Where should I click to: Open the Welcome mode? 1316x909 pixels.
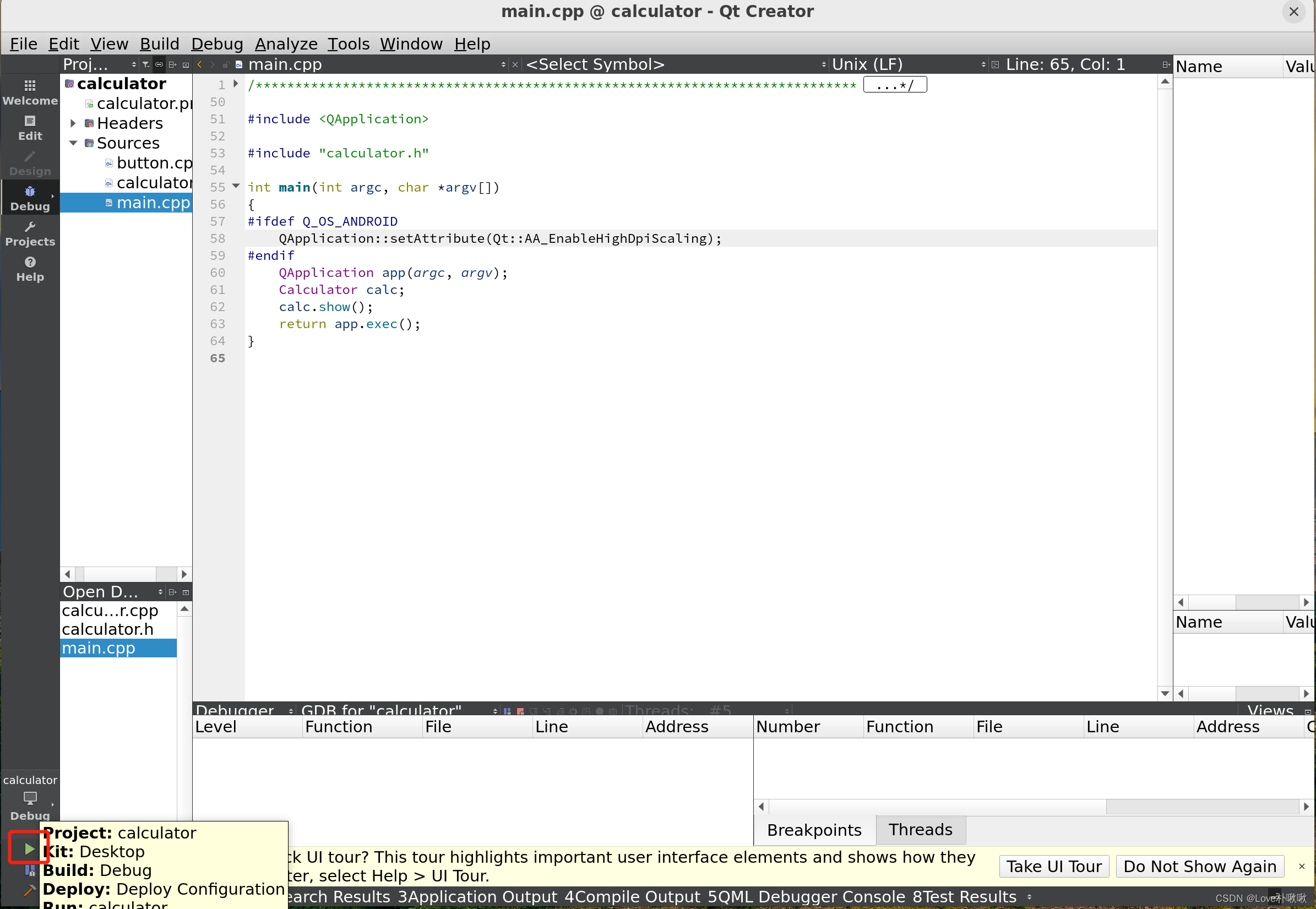(30, 92)
